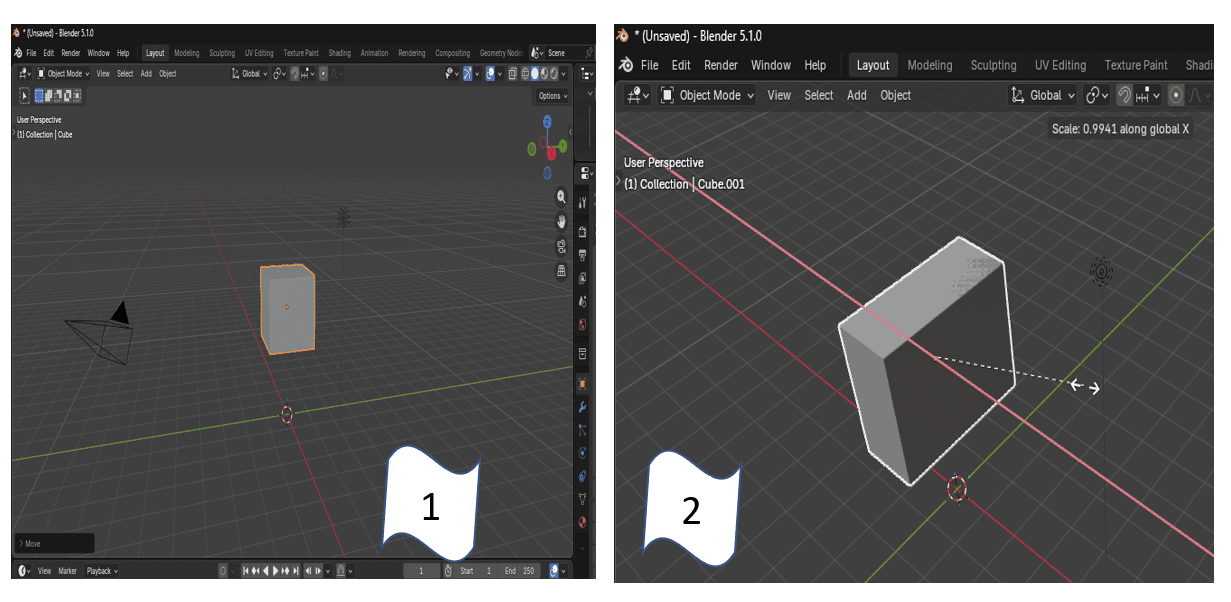The height and width of the screenshot is (602, 1231).
Task: Open the Playback dropdown in the timeline
Action: pyautogui.click(x=101, y=571)
